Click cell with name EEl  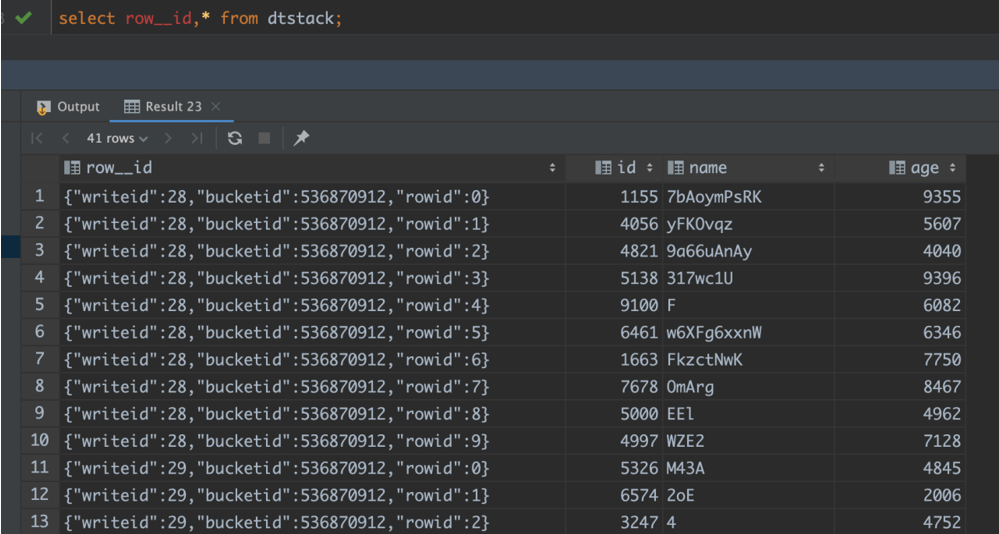[x=748, y=414]
